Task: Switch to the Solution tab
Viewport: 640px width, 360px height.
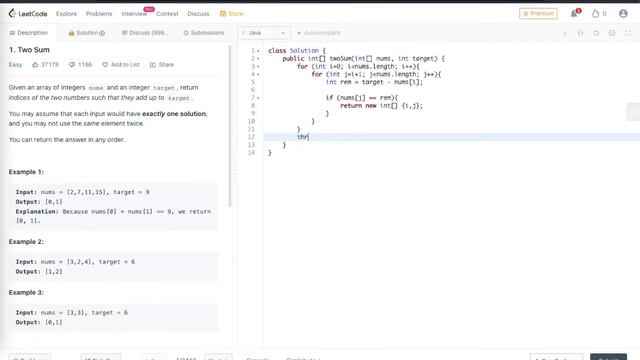Action: (87, 33)
